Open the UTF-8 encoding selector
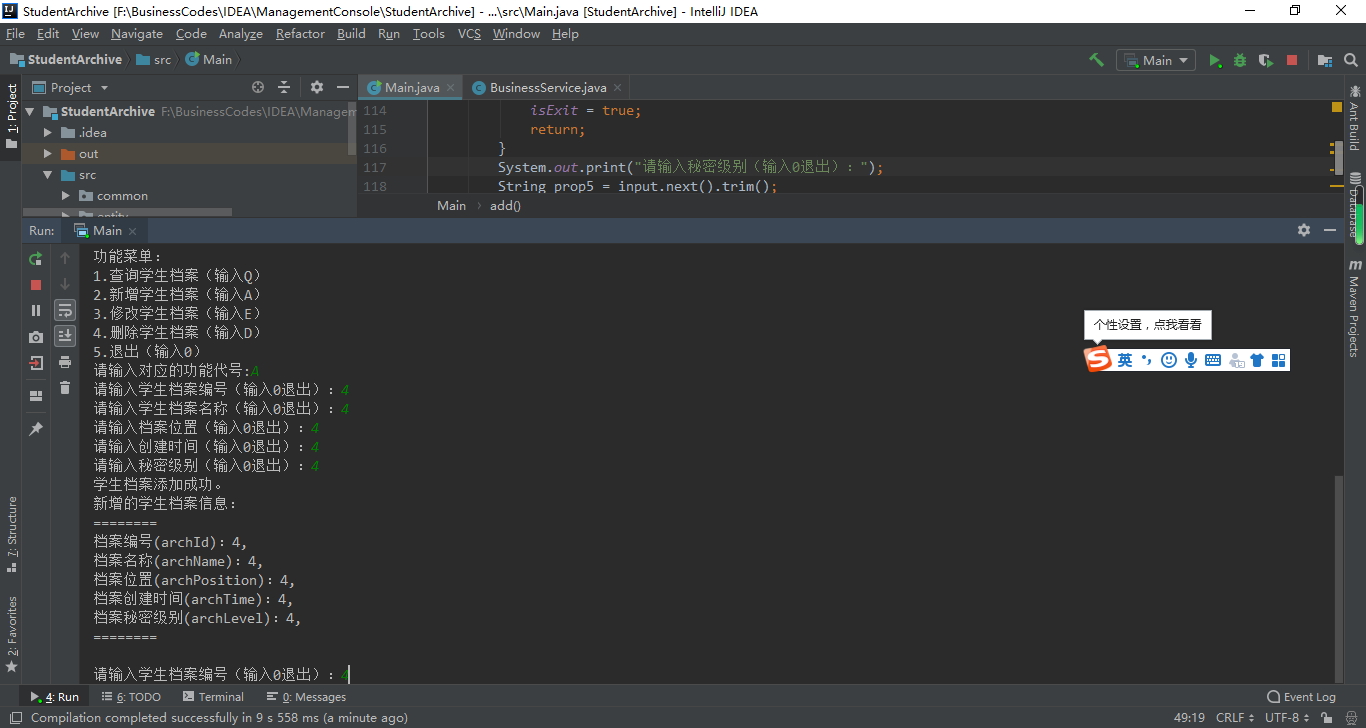The image size is (1366, 728). click(1287, 717)
